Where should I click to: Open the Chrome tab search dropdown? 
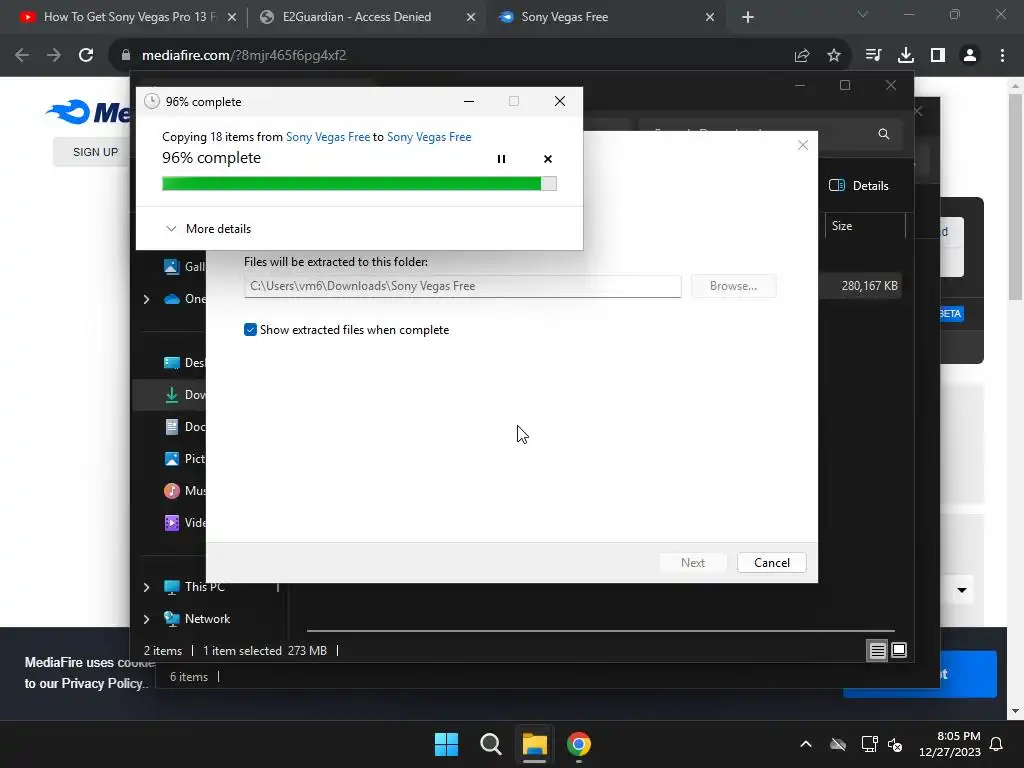(x=863, y=14)
